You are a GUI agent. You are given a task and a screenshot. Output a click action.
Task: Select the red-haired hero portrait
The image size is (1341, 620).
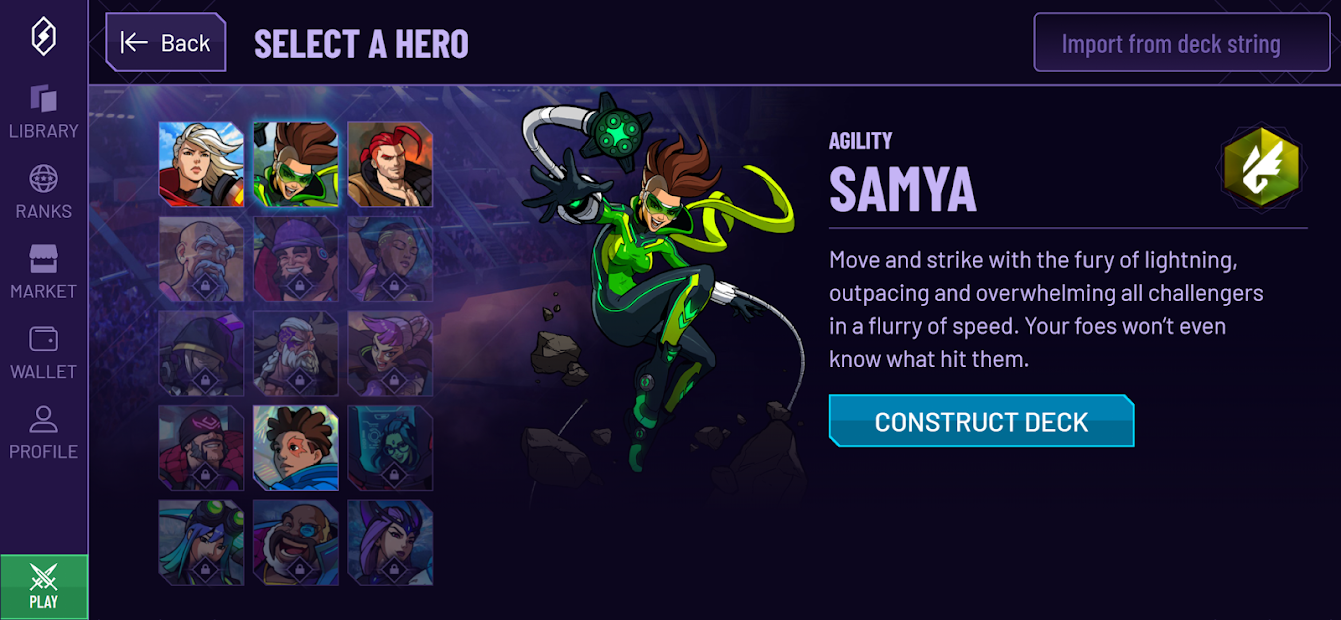pyautogui.click(x=390, y=164)
